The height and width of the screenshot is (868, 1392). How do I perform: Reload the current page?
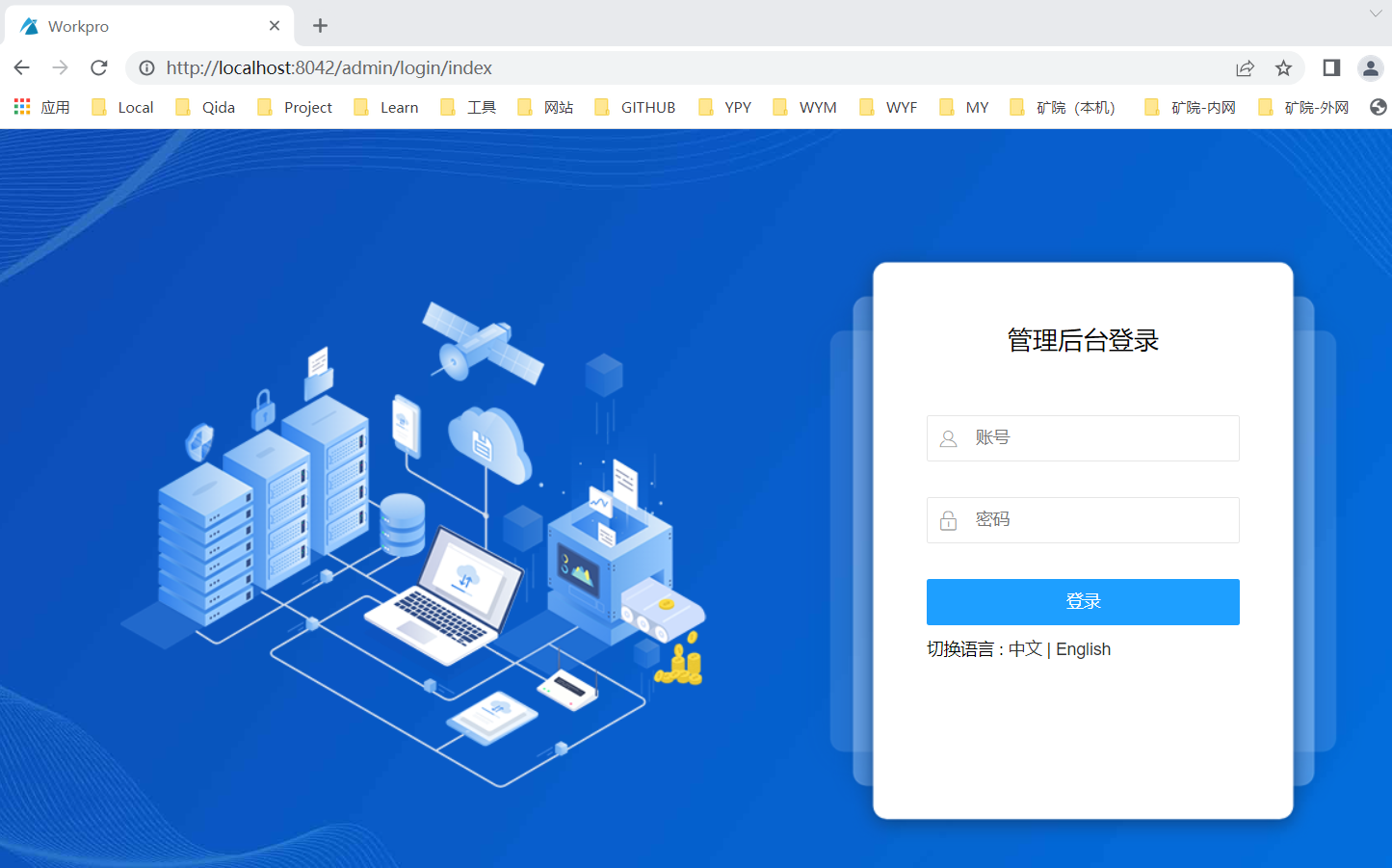[x=98, y=67]
